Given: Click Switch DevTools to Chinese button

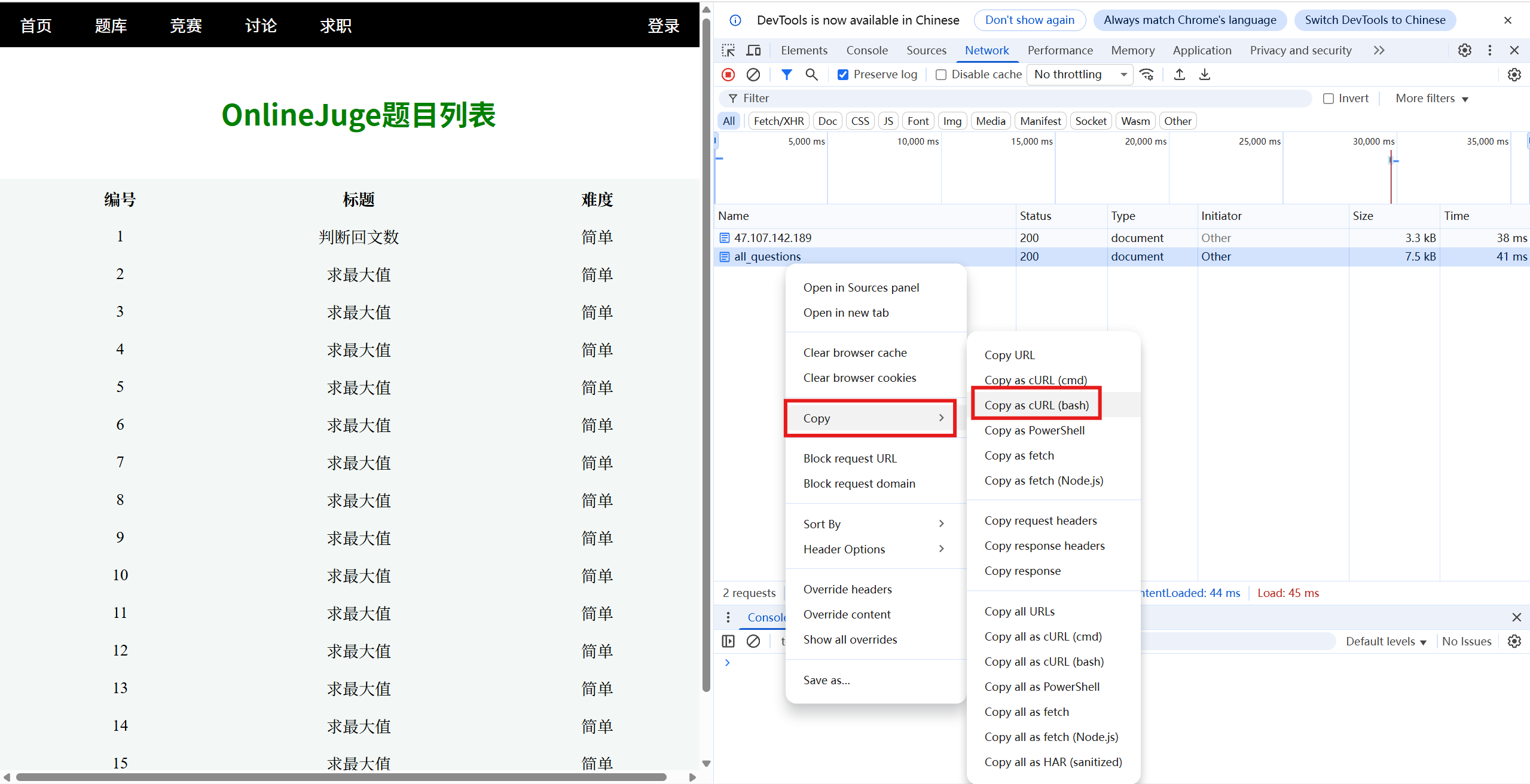Looking at the screenshot, I should [x=1375, y=20].
